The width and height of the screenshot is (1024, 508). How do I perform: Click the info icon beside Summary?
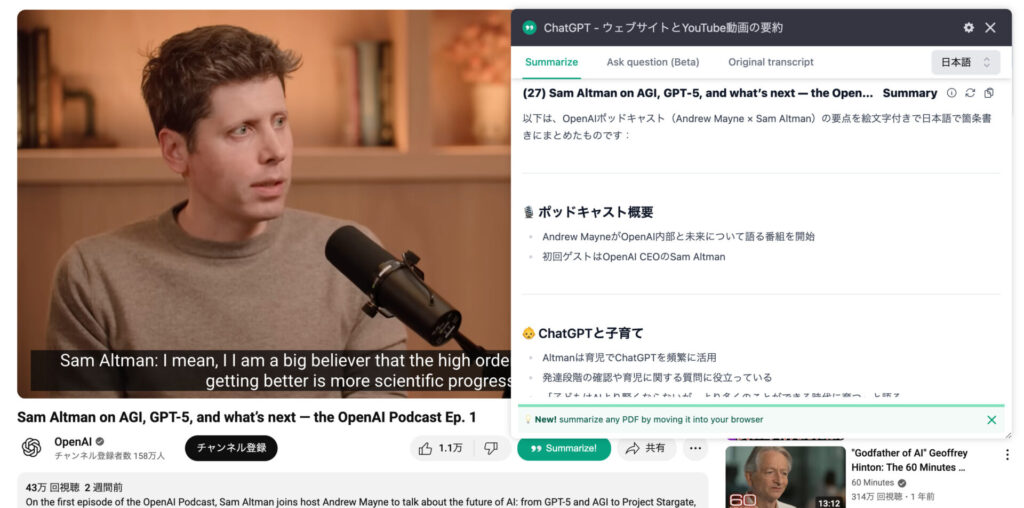point(952,93)
